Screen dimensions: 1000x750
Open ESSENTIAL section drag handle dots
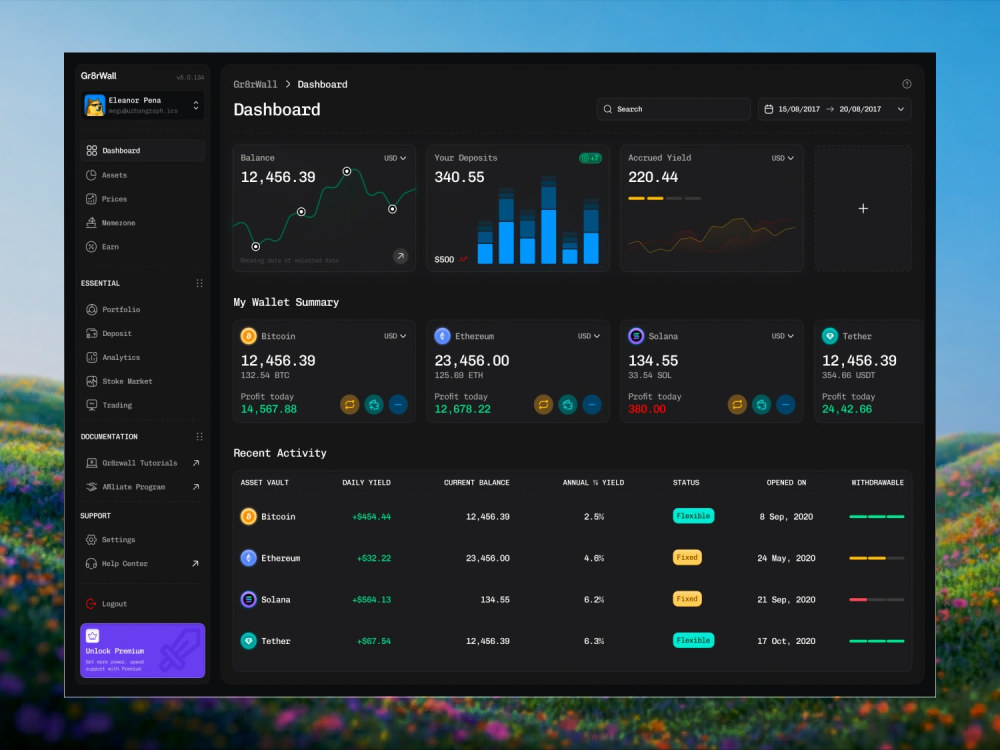coord(200,283)
